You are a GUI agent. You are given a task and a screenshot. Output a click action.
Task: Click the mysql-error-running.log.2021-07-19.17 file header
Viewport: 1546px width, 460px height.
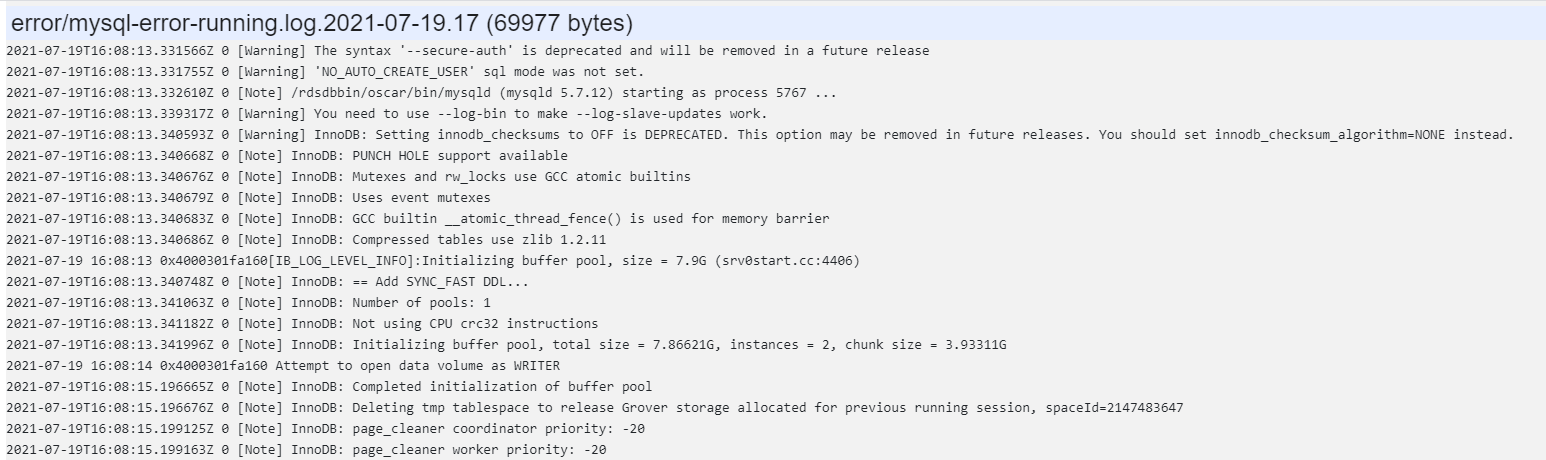pyautogui.click(x=320, y=22)
